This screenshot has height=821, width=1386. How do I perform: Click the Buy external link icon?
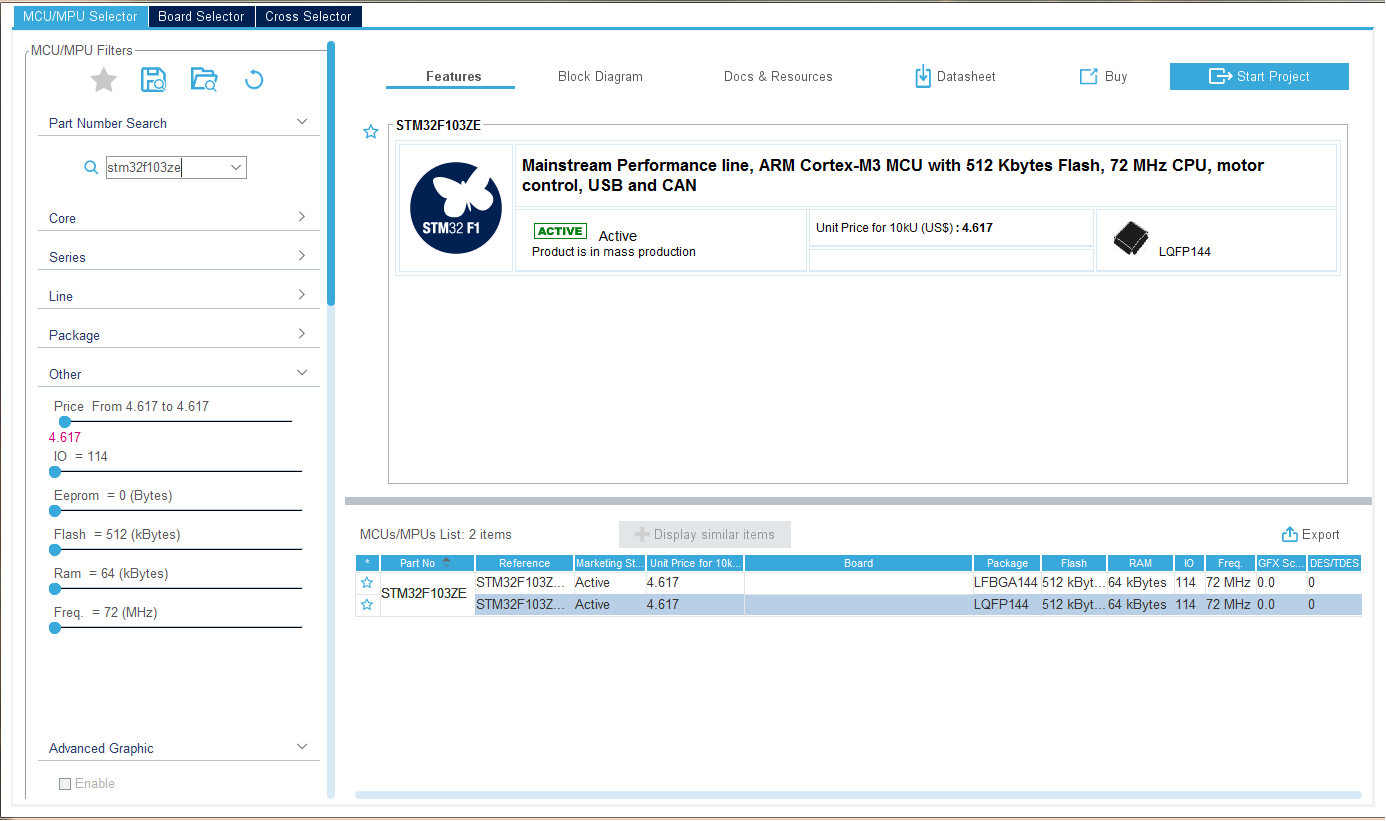point(1088,76)
